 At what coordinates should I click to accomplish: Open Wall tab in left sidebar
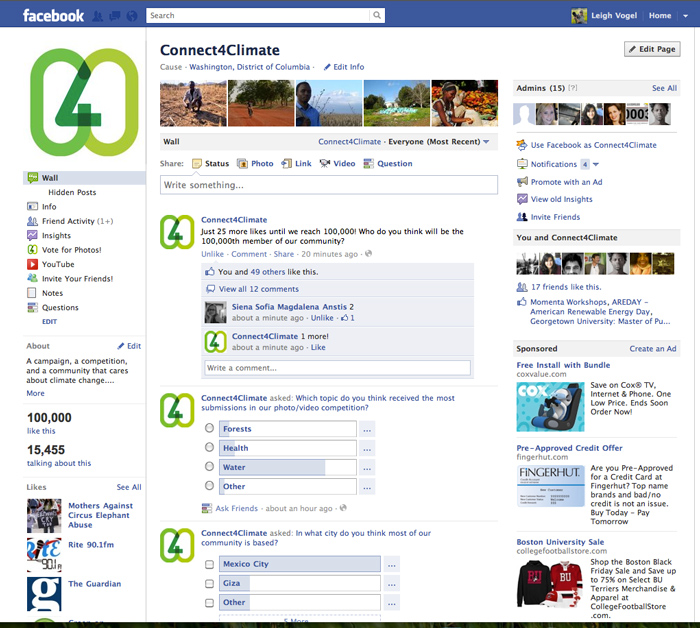pyautogui.click(x=84, y=178)
